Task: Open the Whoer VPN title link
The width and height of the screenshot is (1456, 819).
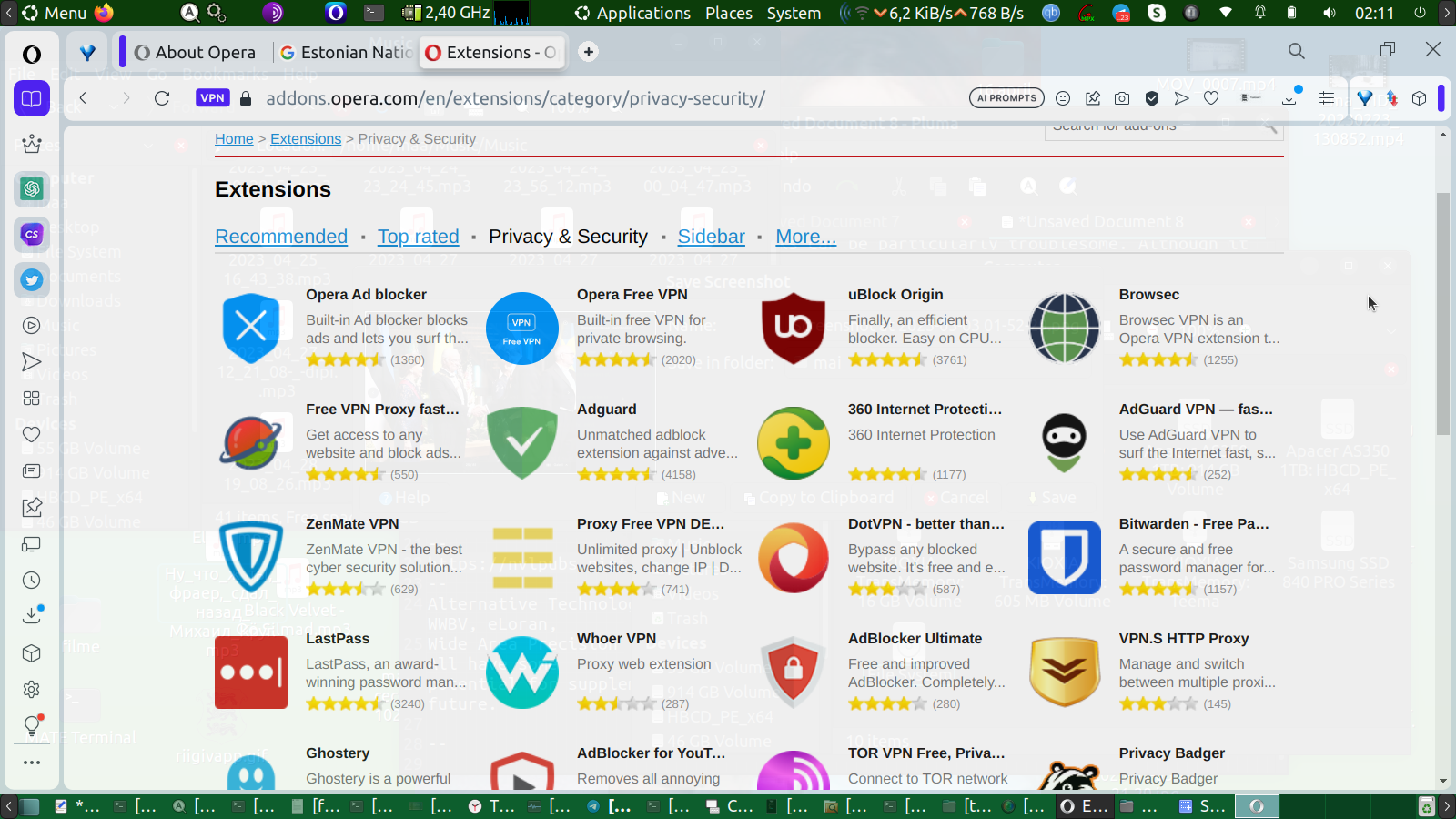Action: pos(616,639)
